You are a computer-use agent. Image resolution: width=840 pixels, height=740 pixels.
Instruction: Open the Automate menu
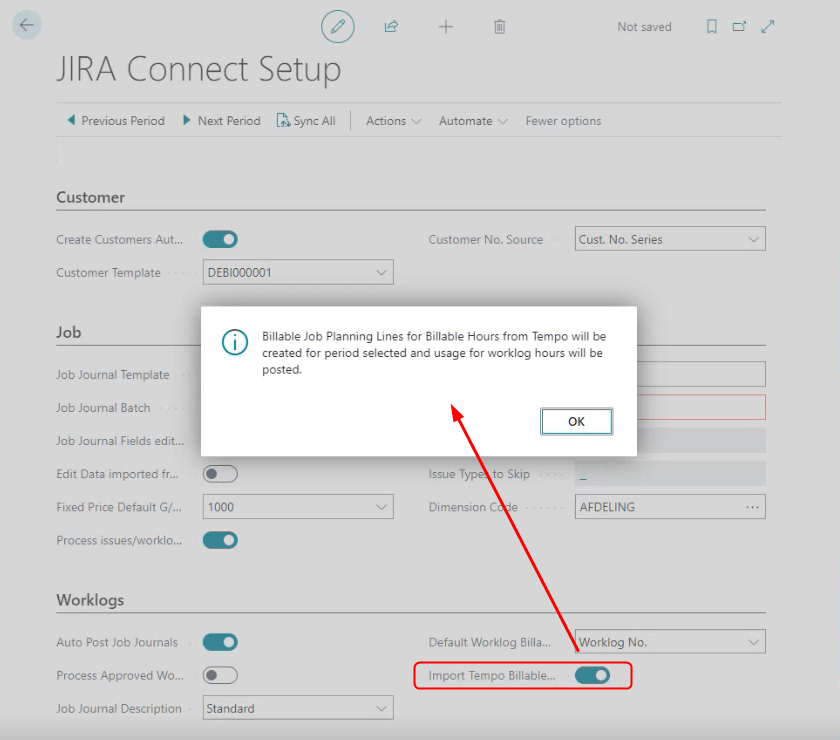coord(472,121)
